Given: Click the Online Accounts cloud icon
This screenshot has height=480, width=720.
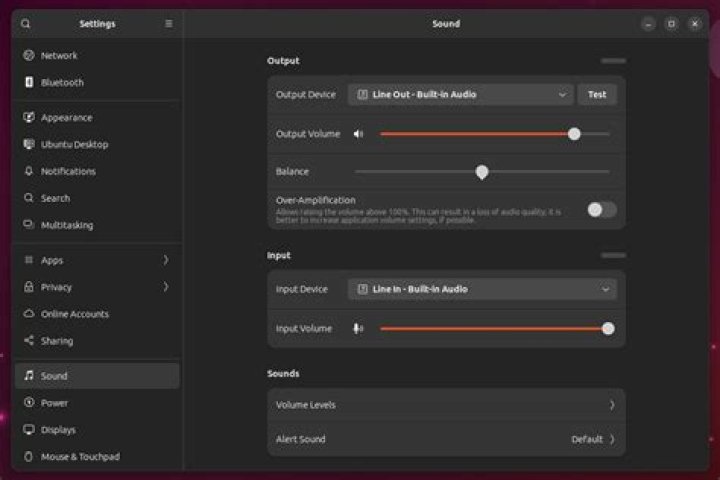Looking at the screenshot, I should tap(29, 314).
